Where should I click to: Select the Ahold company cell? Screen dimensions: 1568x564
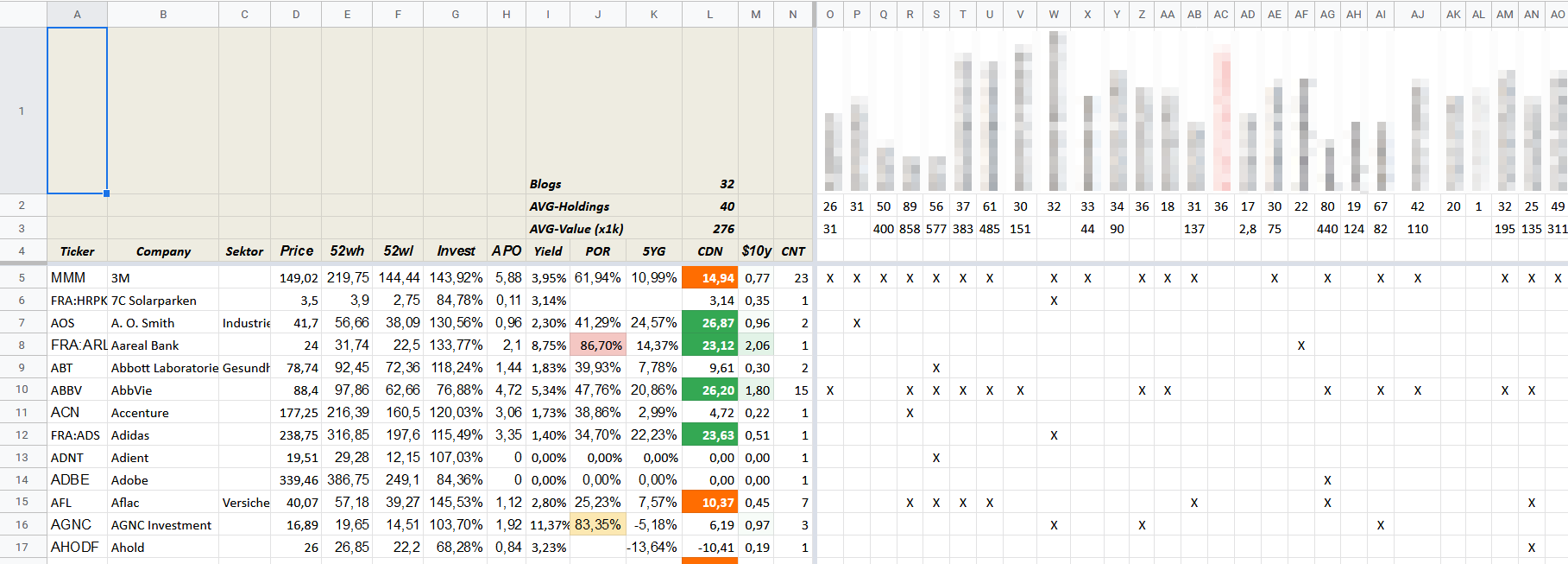[163, 548]
